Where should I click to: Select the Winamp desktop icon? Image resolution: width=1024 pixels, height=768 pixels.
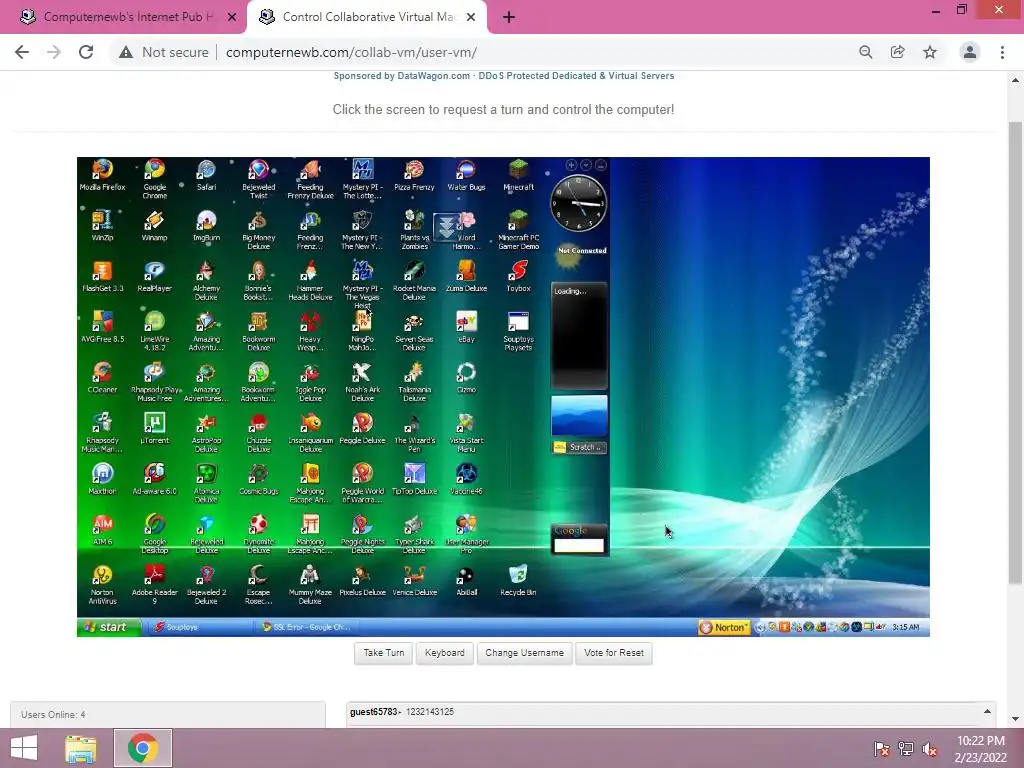155,226
